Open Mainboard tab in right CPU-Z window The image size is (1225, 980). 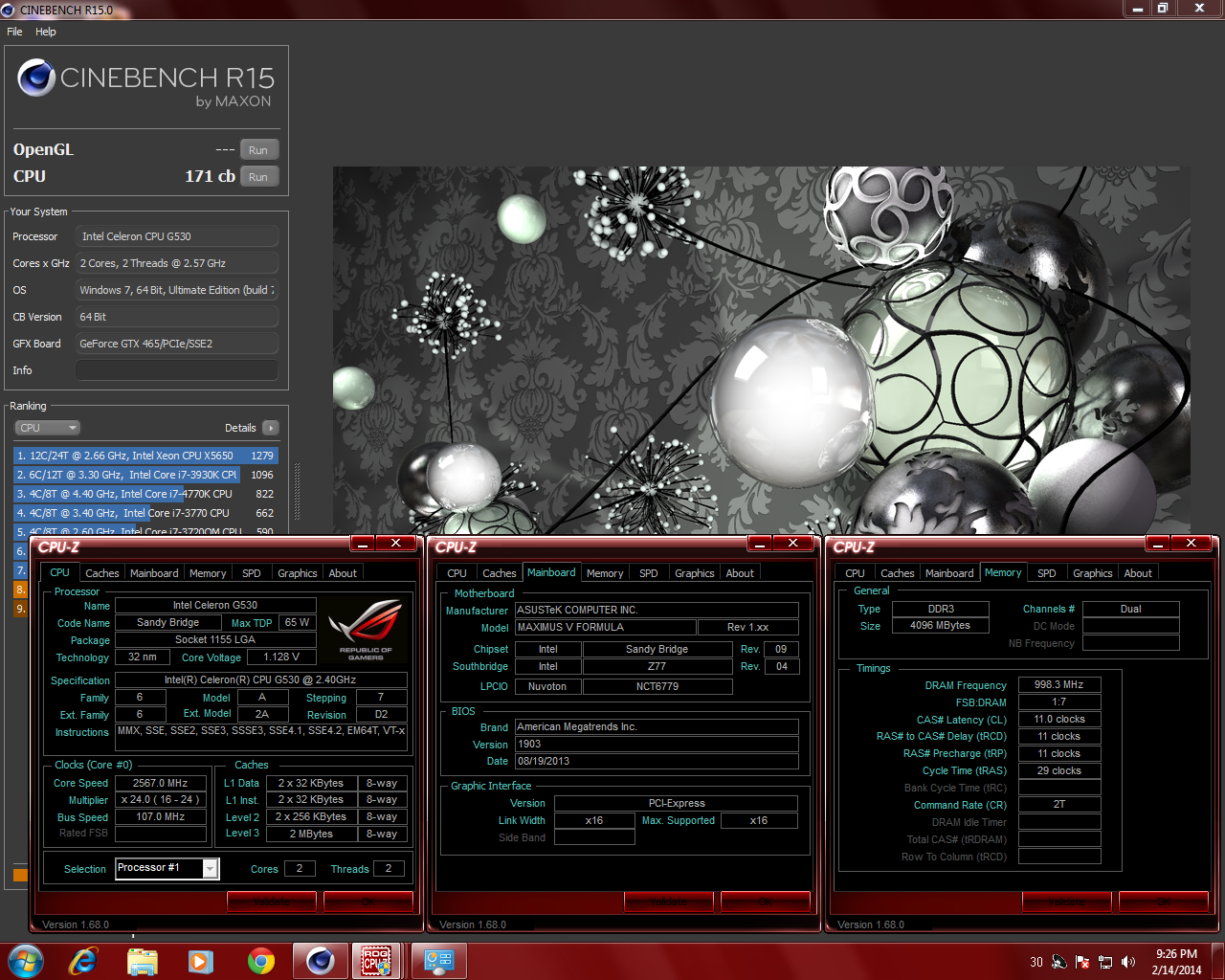949,573
